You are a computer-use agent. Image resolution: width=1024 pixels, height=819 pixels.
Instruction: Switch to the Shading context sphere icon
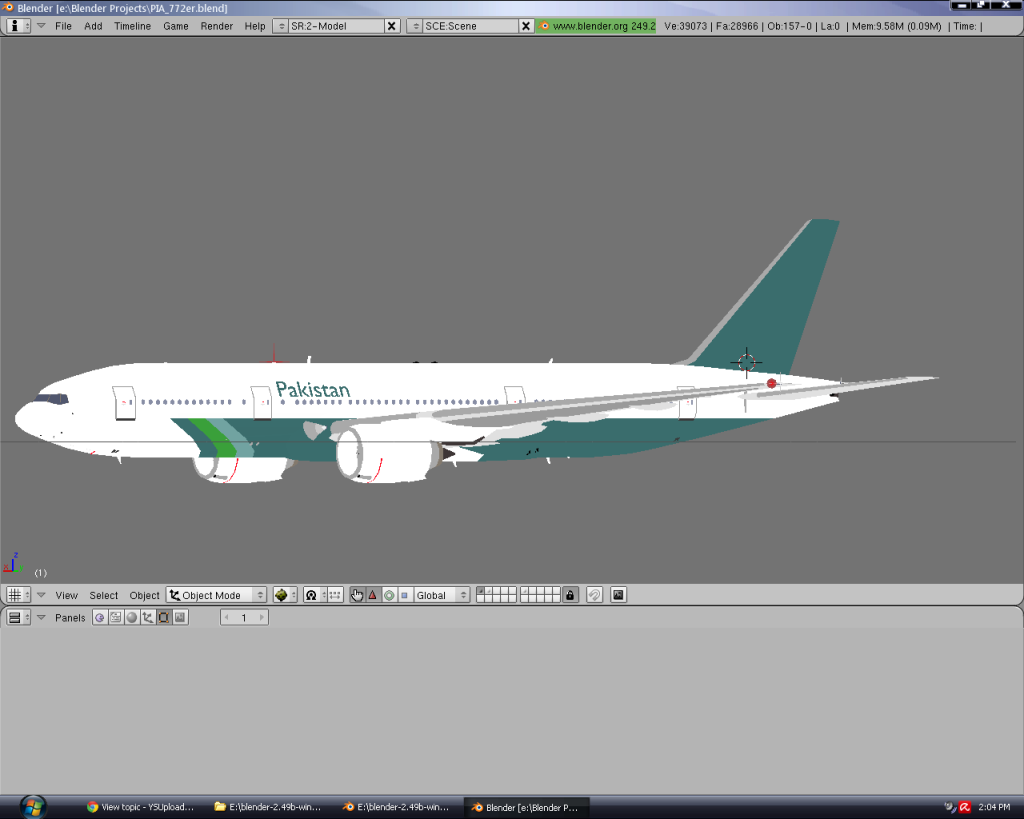(132, 617)
